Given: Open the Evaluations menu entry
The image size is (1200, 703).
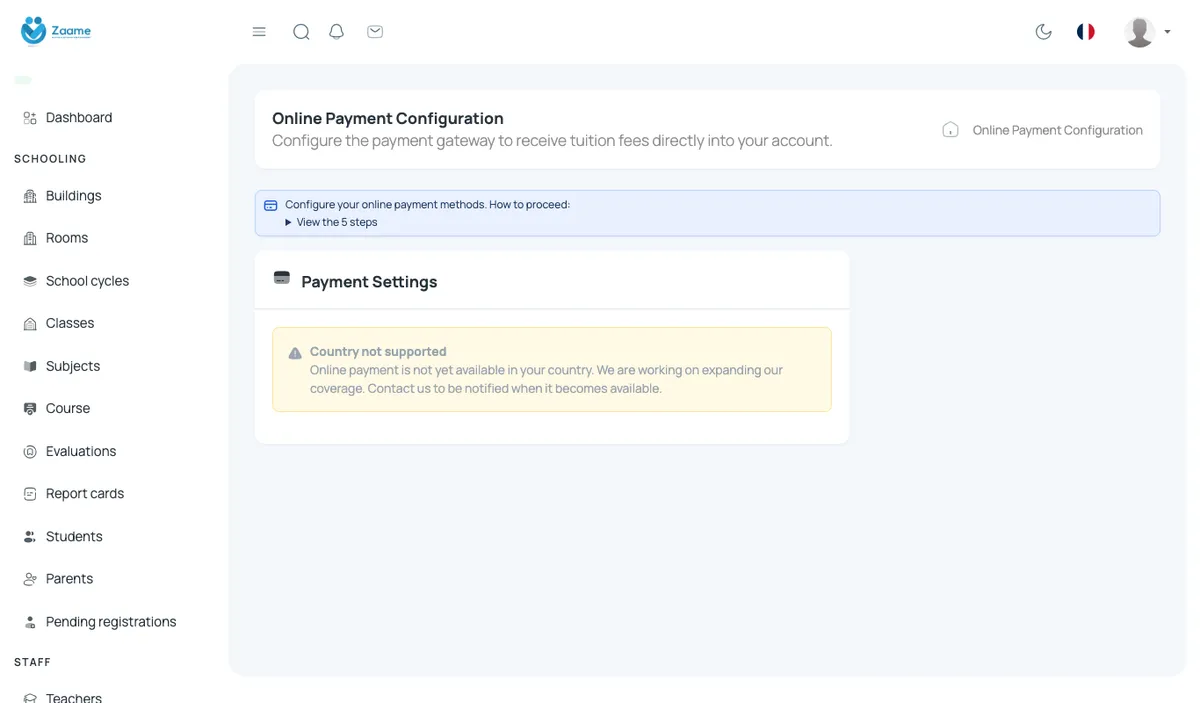Looking at the screenshot, I should point(81,452).
